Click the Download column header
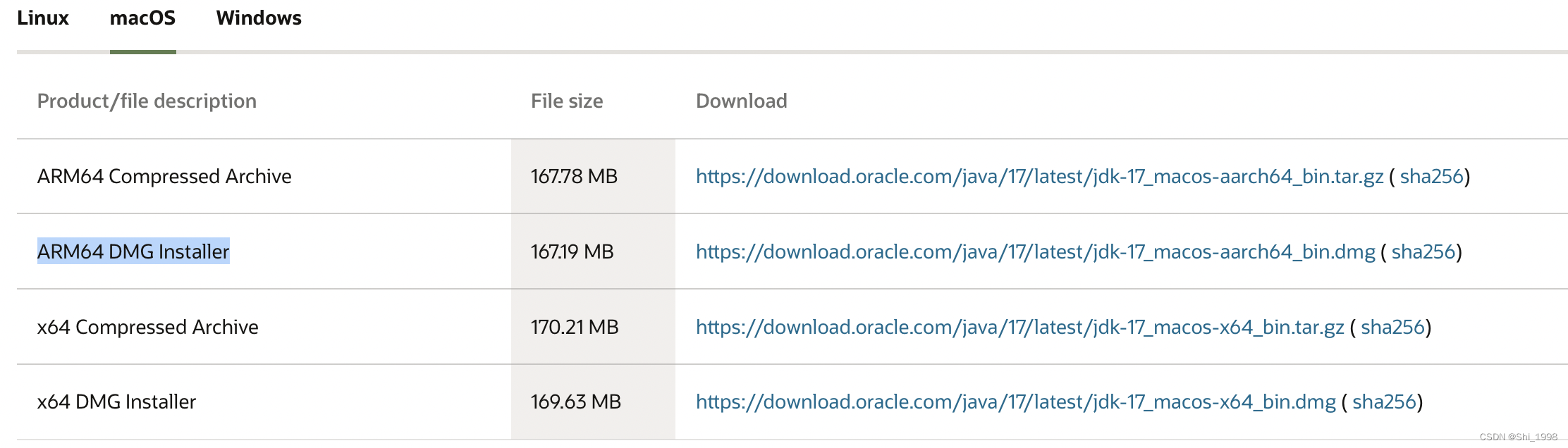Image resolution: width=1568 pixels, height=448 pixels. (741, 101)
